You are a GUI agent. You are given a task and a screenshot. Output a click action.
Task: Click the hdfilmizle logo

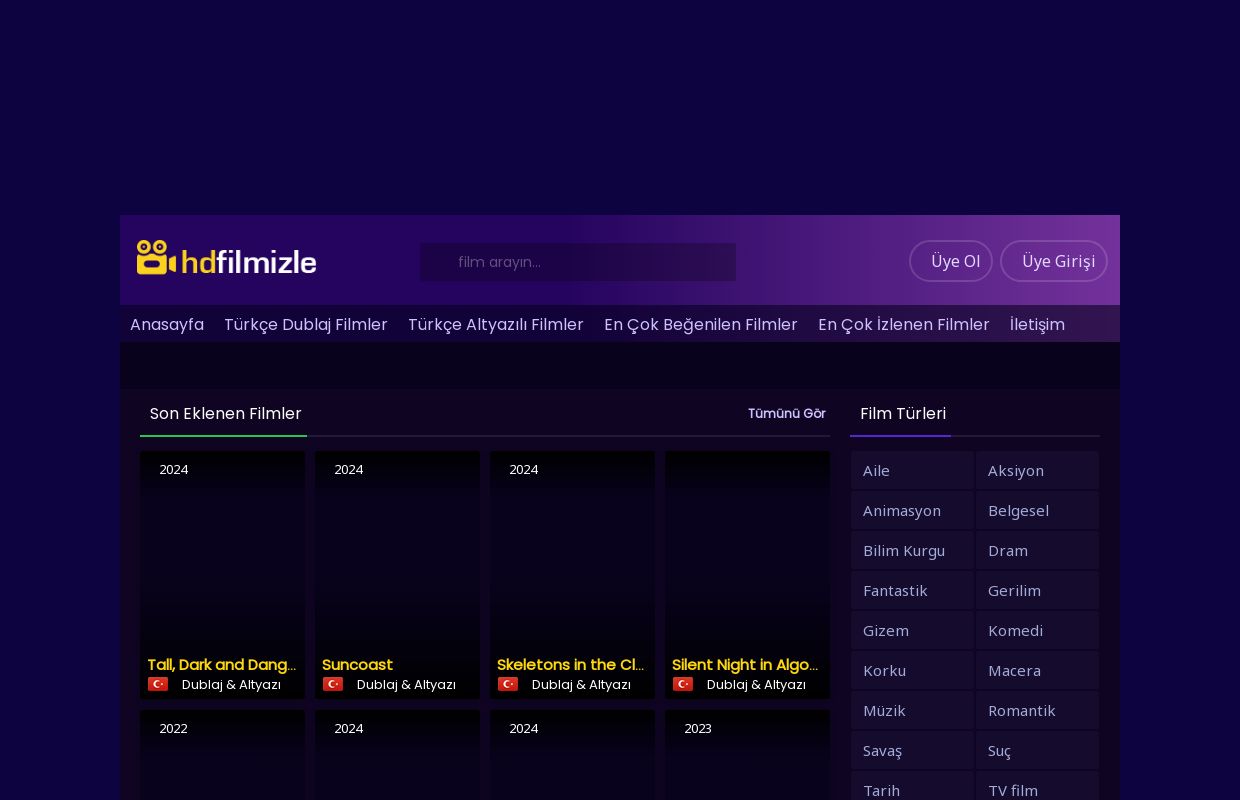(x=227, y=259)
